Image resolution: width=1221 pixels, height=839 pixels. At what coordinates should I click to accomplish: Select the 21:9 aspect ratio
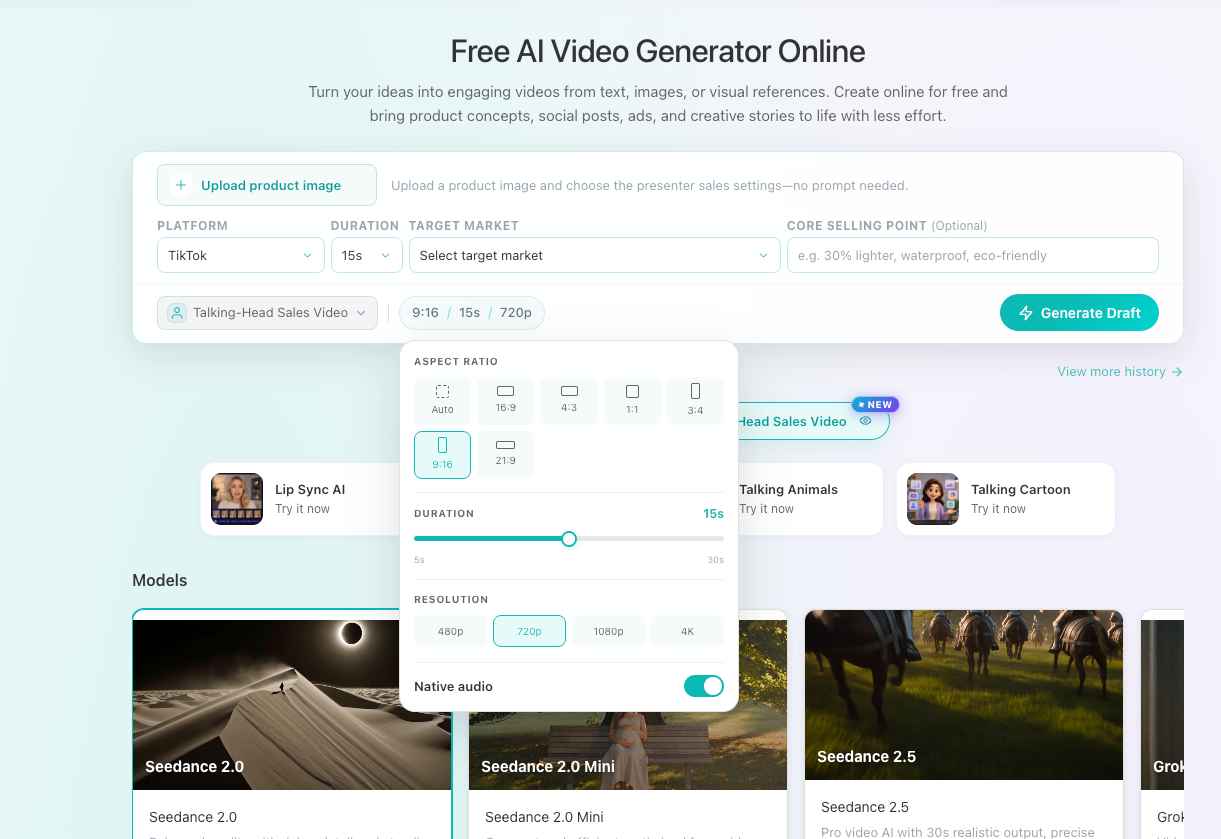click(506, 454)
